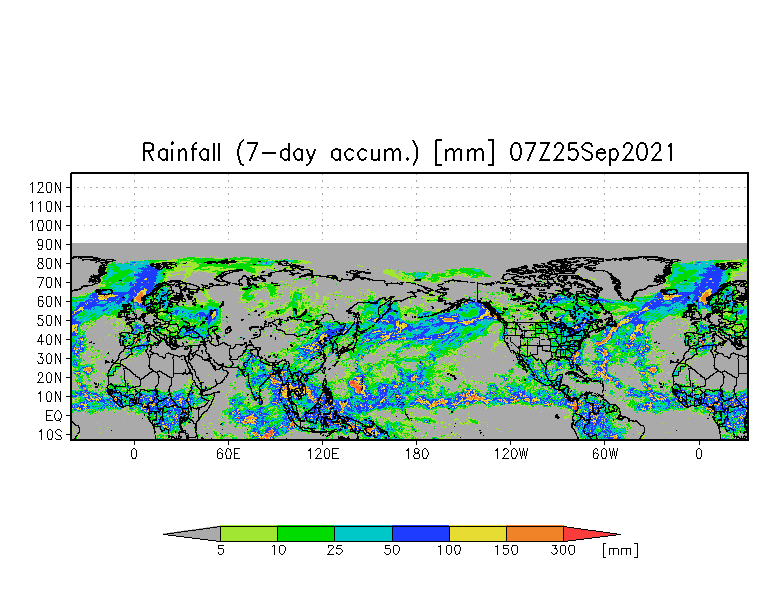Click the EQ equator axis label
The image size is (784, 612).
coord(54,416)
